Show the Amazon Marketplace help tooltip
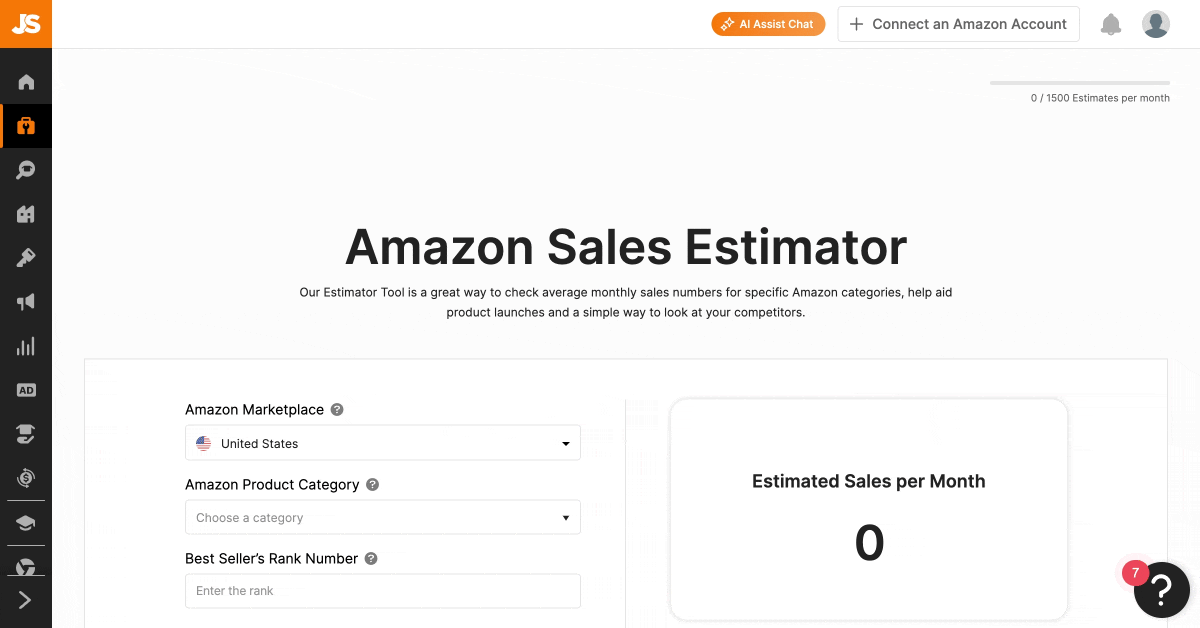The width and height of the screenshot is (1200, 628). tap(337, 410)
